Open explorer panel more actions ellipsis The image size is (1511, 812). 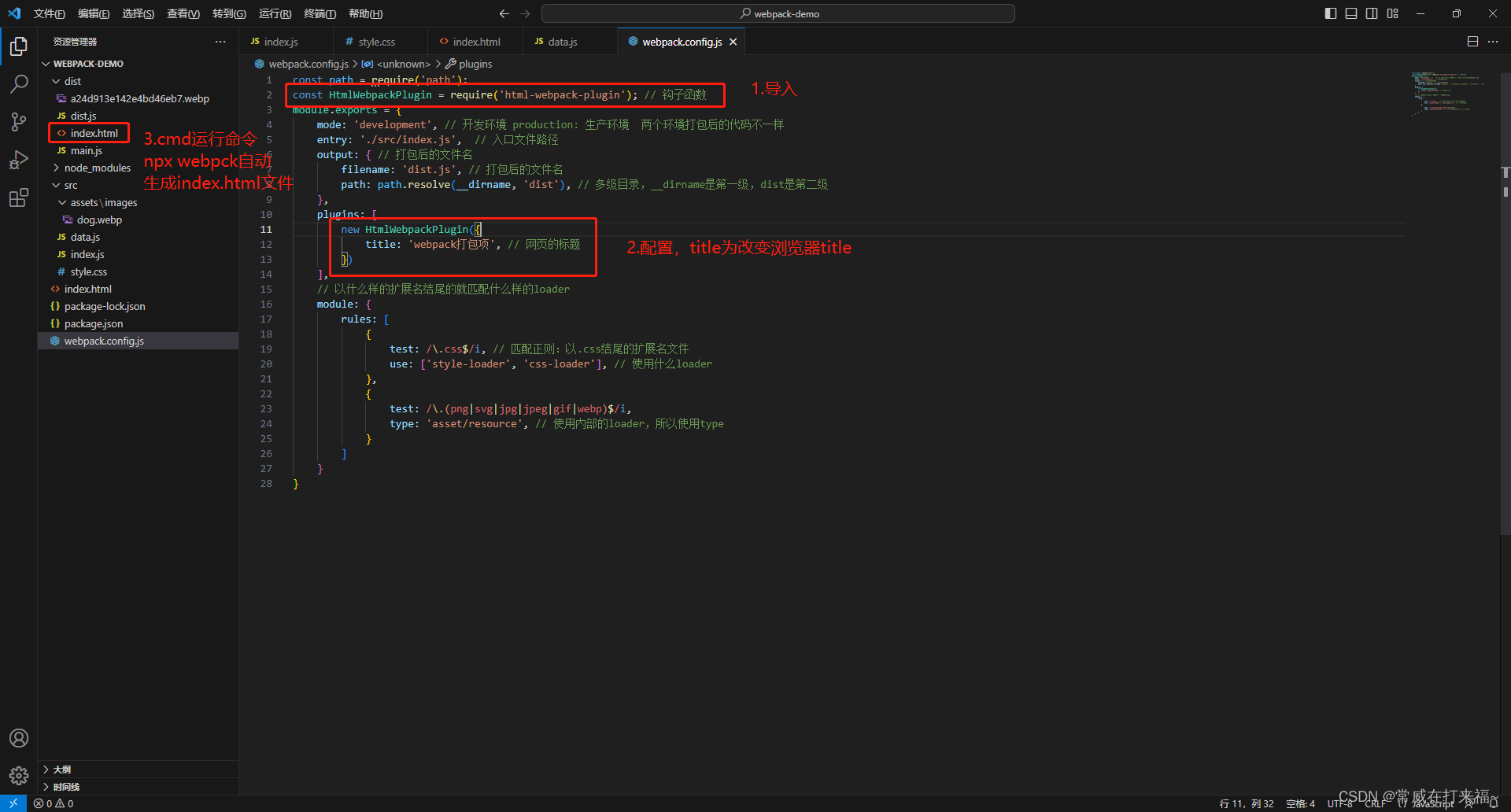click(x=220, y=42)
